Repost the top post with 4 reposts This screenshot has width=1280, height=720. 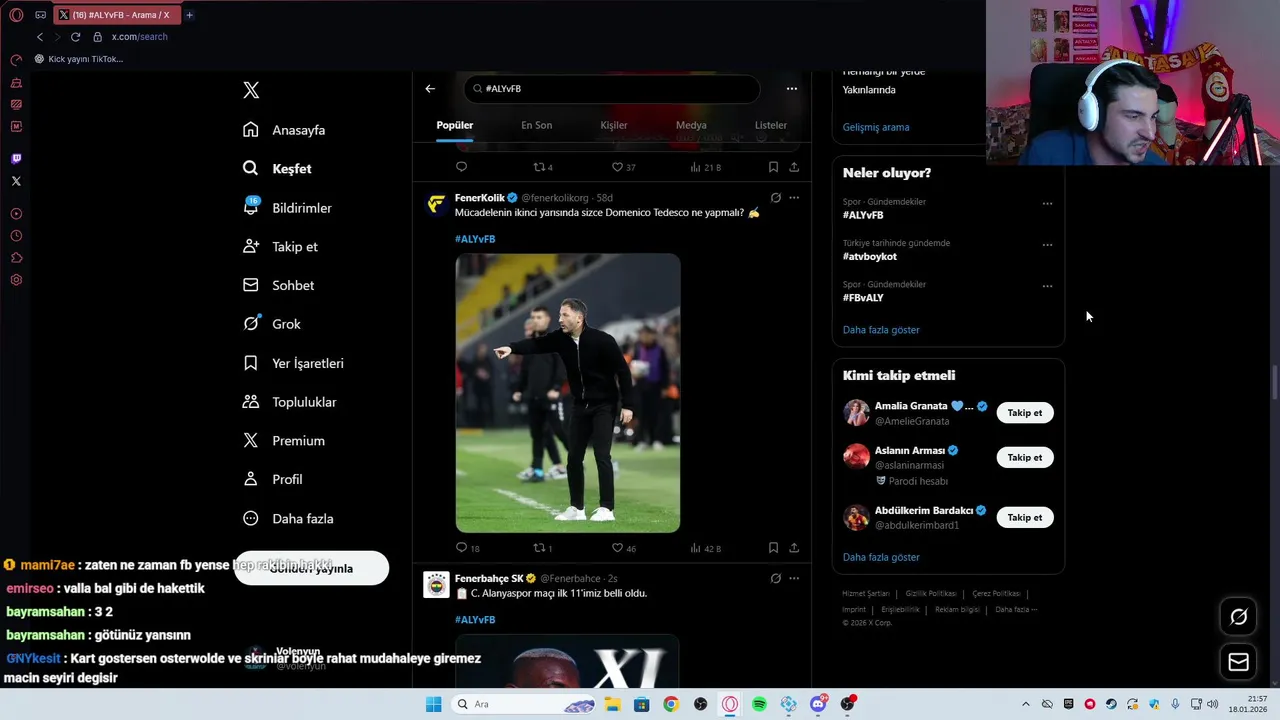pyautogui.click(x=543, y=167)
